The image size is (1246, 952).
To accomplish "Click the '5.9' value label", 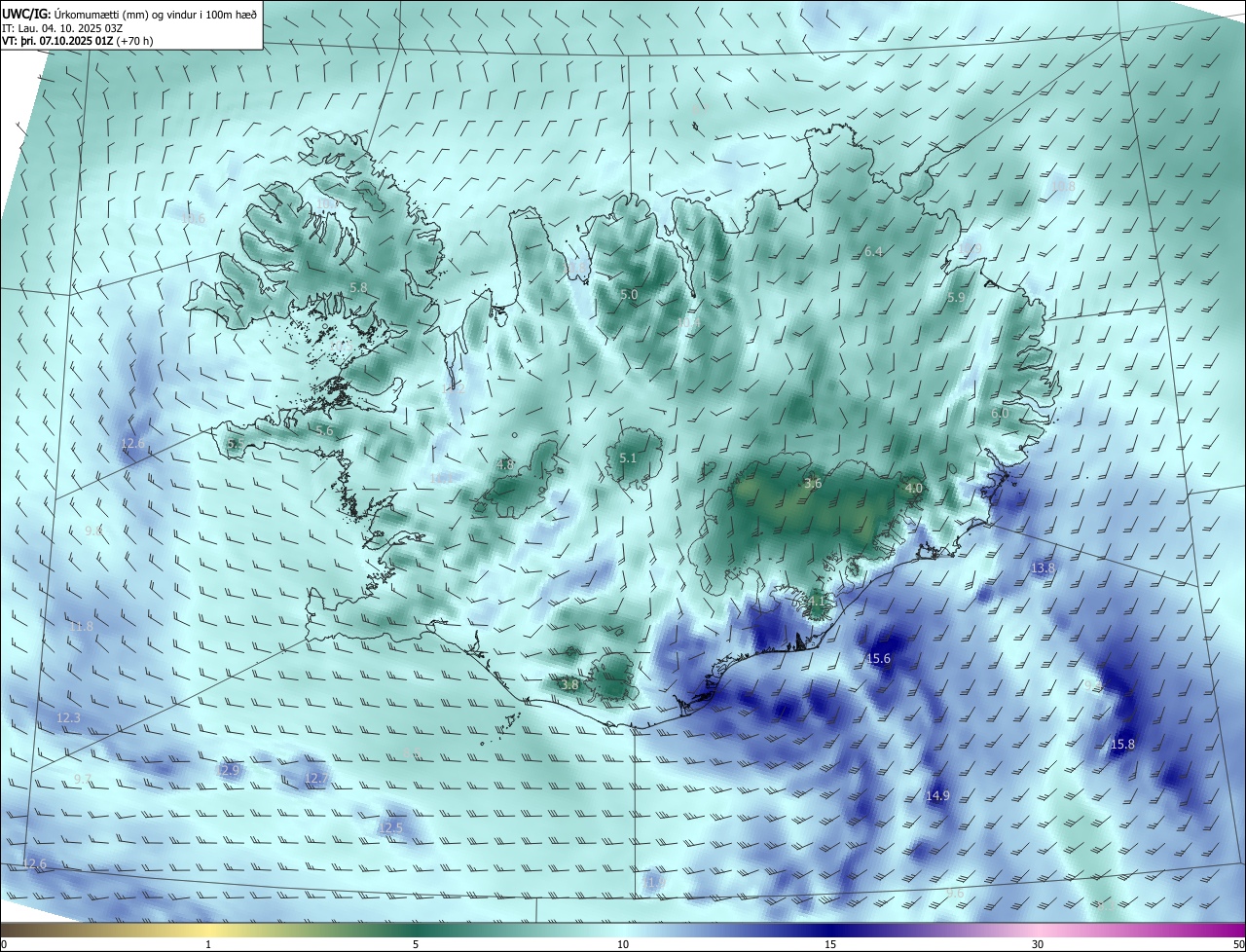I will tap(956, 298).
